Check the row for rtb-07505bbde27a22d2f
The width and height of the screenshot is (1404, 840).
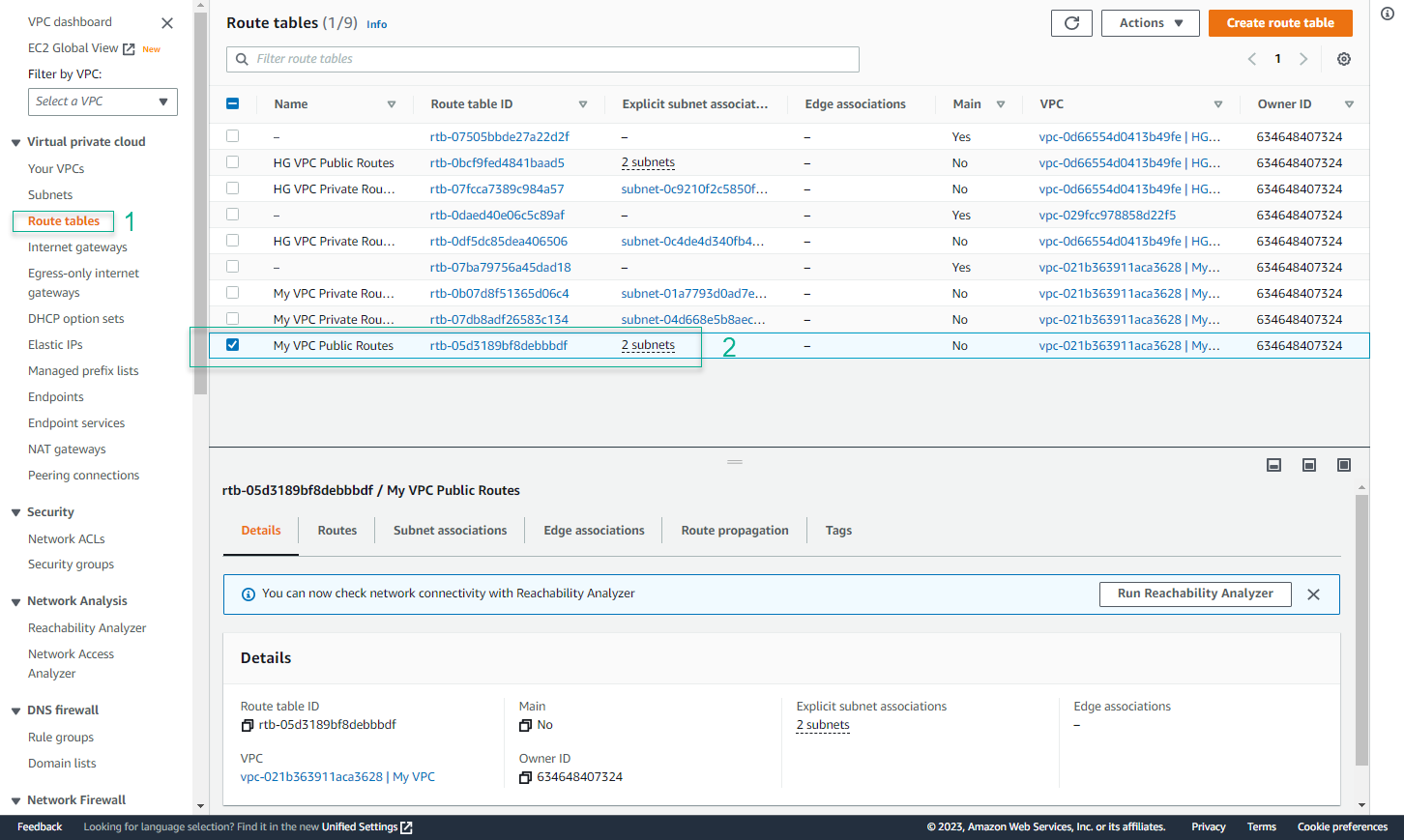click(x=232, y=136)
